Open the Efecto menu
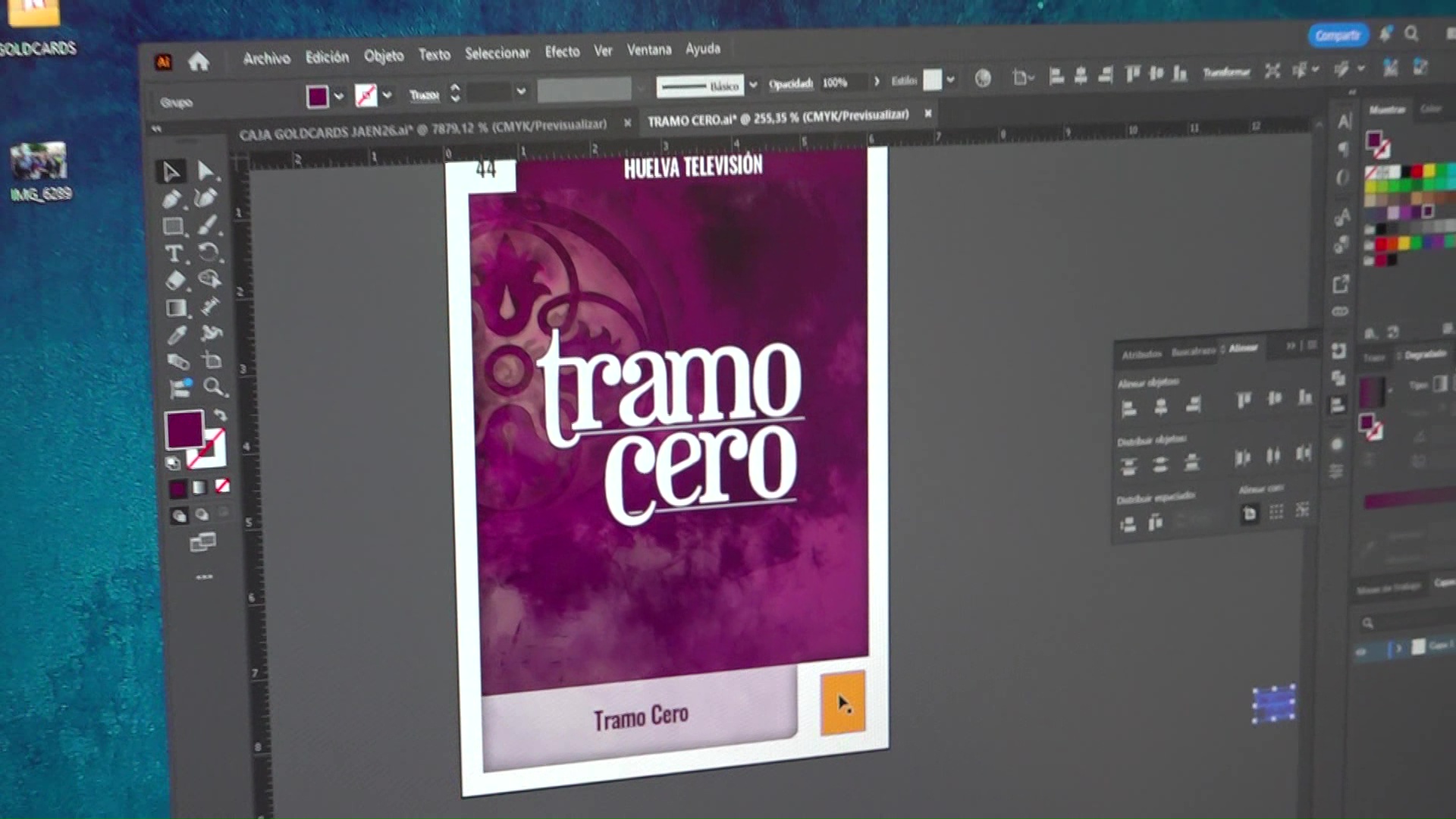 pyautogui.click(x=562, y=52)
